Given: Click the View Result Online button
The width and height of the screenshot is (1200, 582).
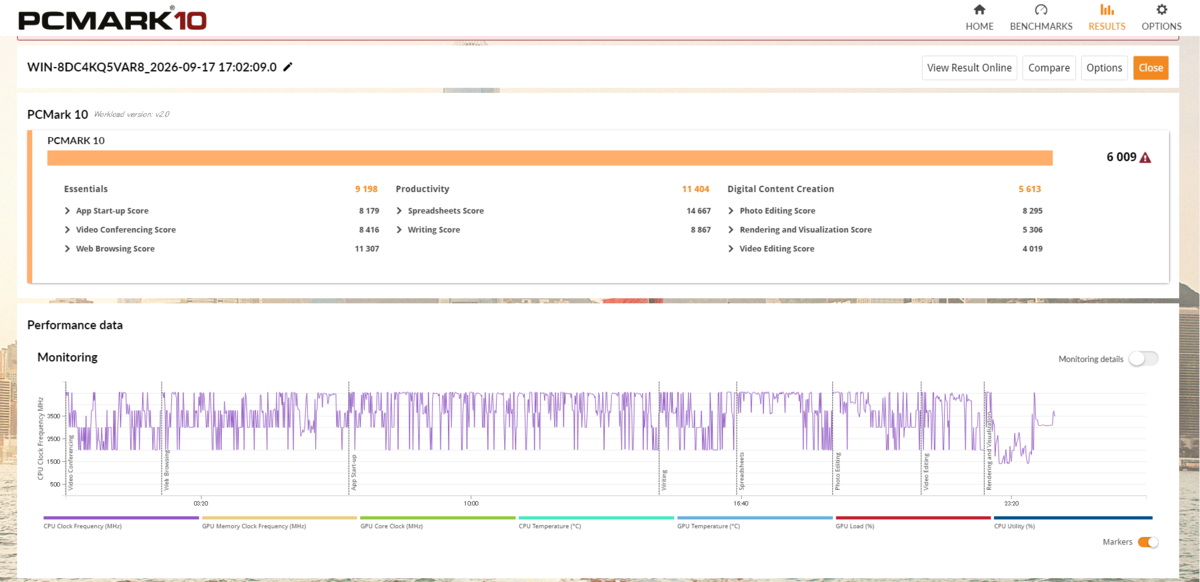Looking at the screenshot, I should pyautogui.click(x=969, y=68).
